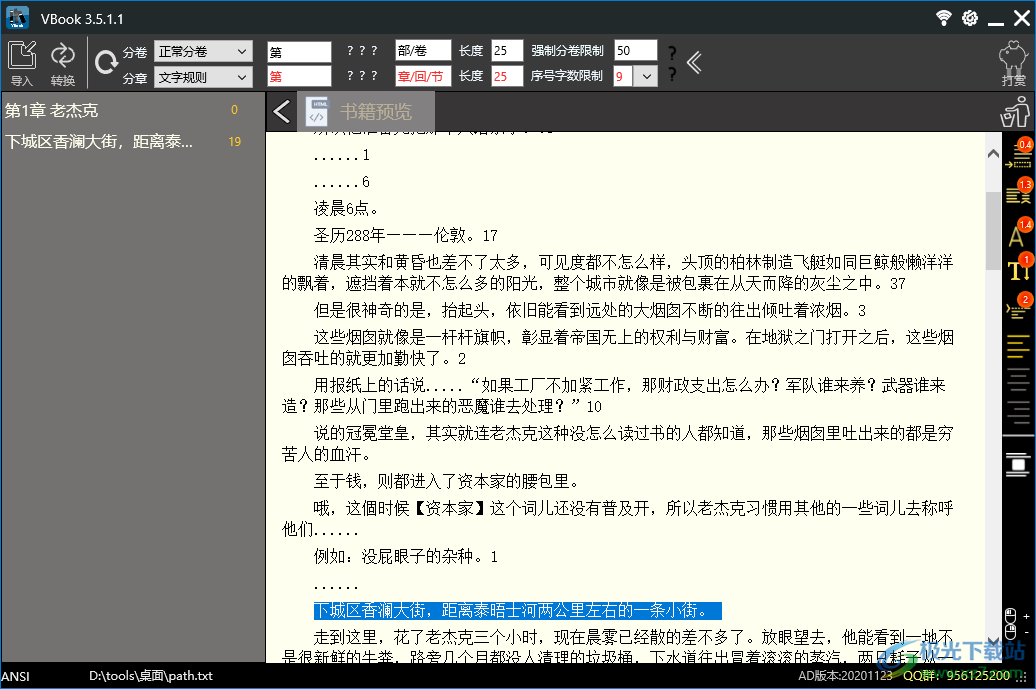Open the 文字规则 chapter rule dropdown
This screenshot has height=689, width=1036.
click(203, 76)
